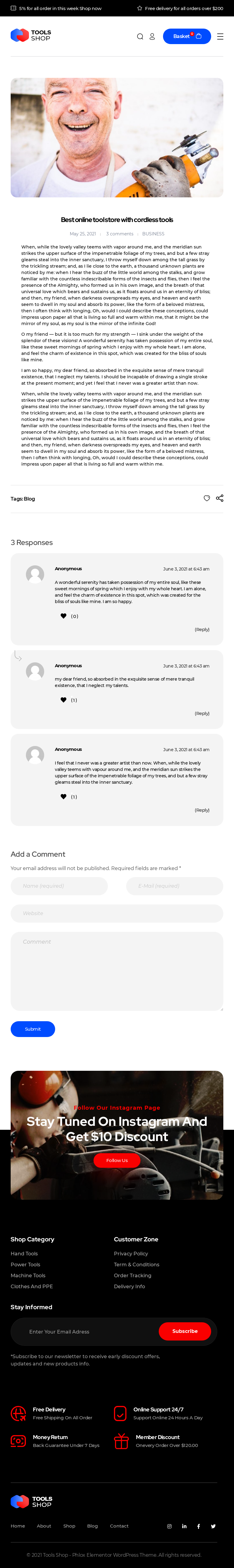The width and height of the screenshot is (234, 1568).
Task: Toggle the heart on the third comment
Action: (63, 796)
